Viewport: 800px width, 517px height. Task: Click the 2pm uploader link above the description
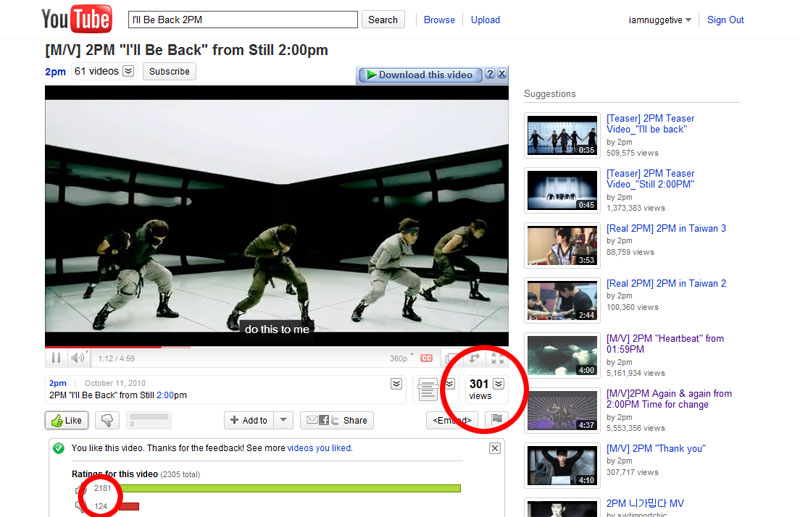point(58,383)
